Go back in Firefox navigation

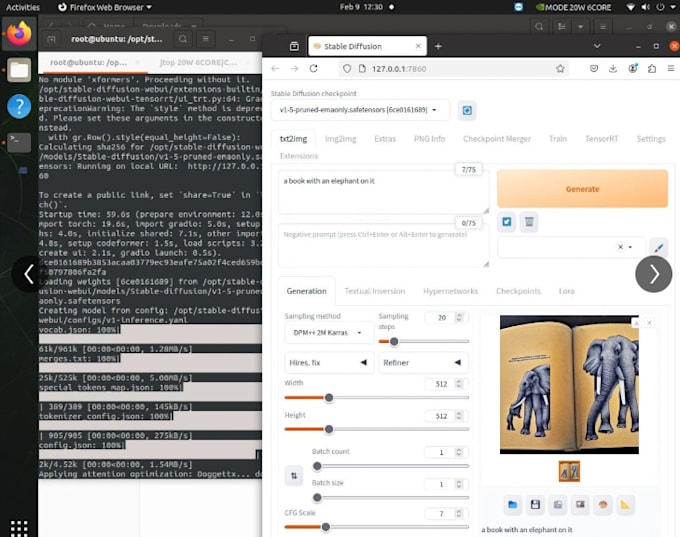pyautogui.click(x=275, y=69)
